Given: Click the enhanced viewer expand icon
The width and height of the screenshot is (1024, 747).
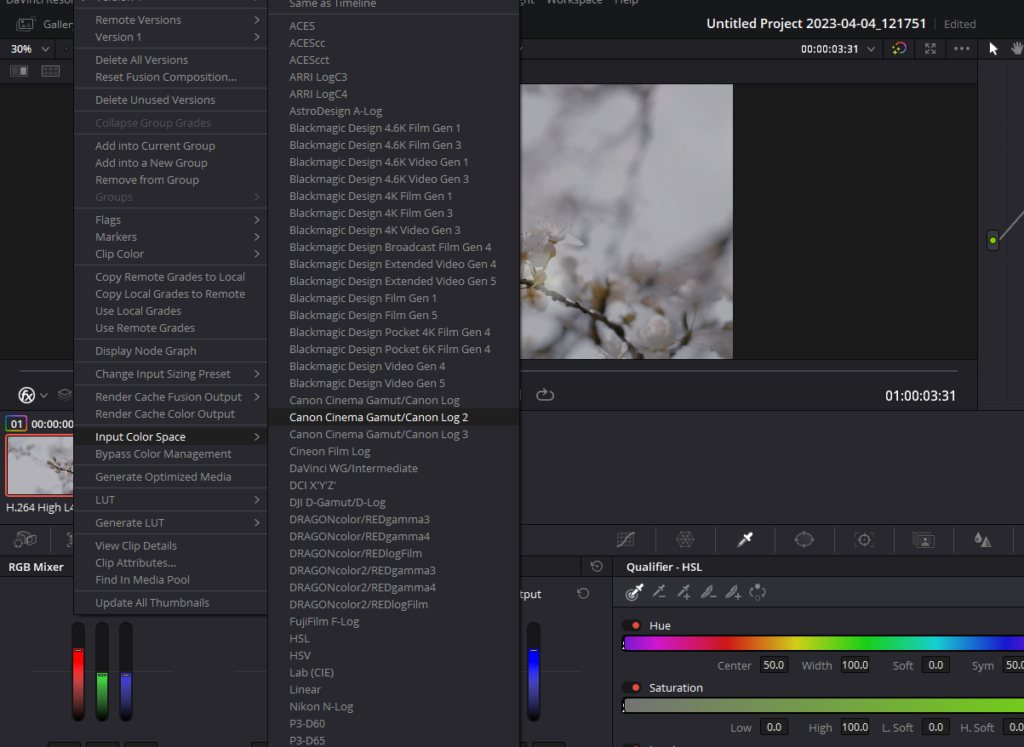Looking at the screenshot, I should (930, 49).
